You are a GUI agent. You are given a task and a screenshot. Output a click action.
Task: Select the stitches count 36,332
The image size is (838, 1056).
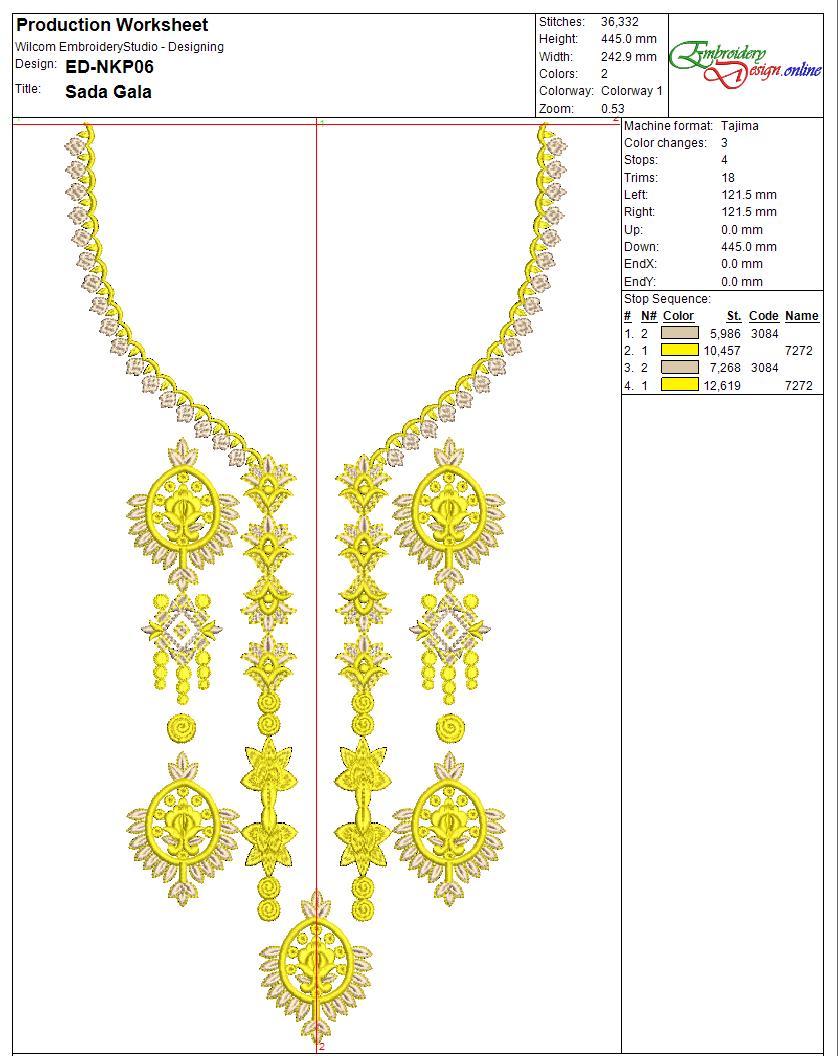[620, 22]
